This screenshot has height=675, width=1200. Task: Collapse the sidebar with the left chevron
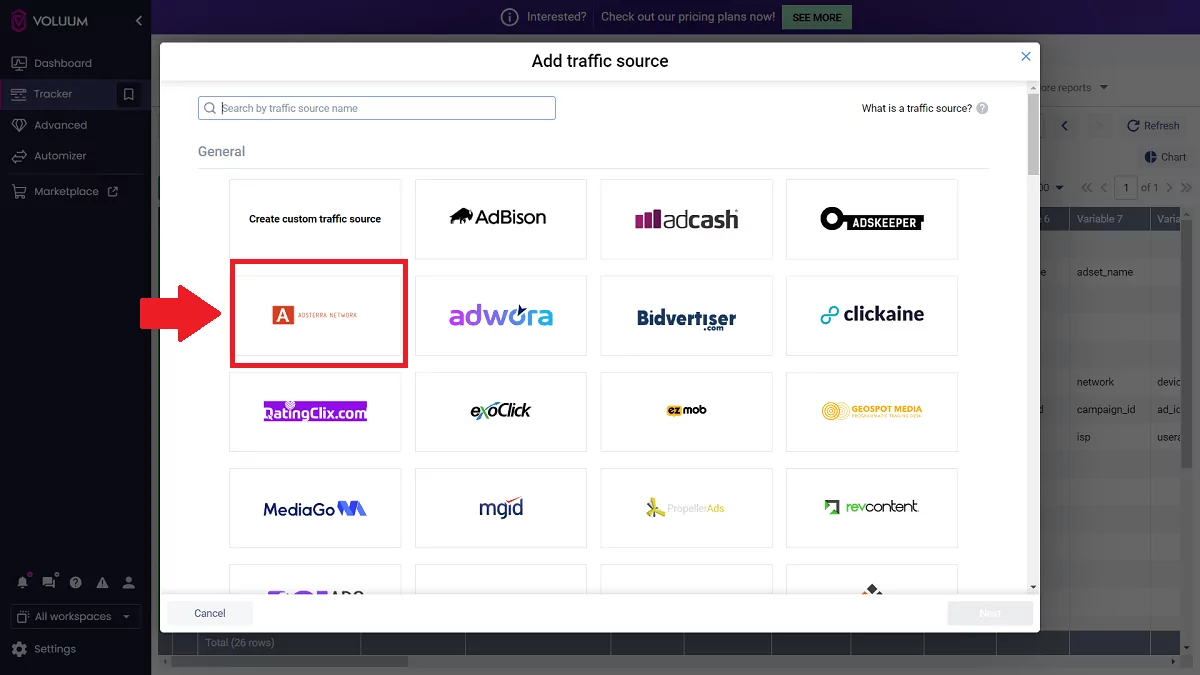click(139, 19)
